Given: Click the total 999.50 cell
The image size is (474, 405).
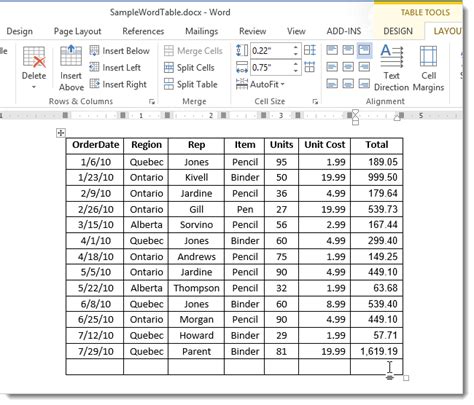Looking at the screenshot, I should click(x=377, y=177).
